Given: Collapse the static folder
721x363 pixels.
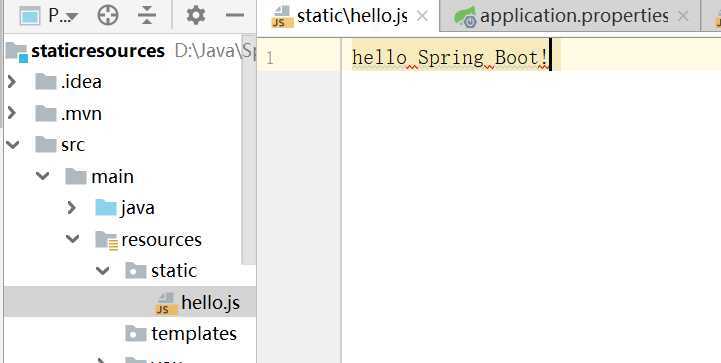Looking at the screenshot, I should (103, 271).
